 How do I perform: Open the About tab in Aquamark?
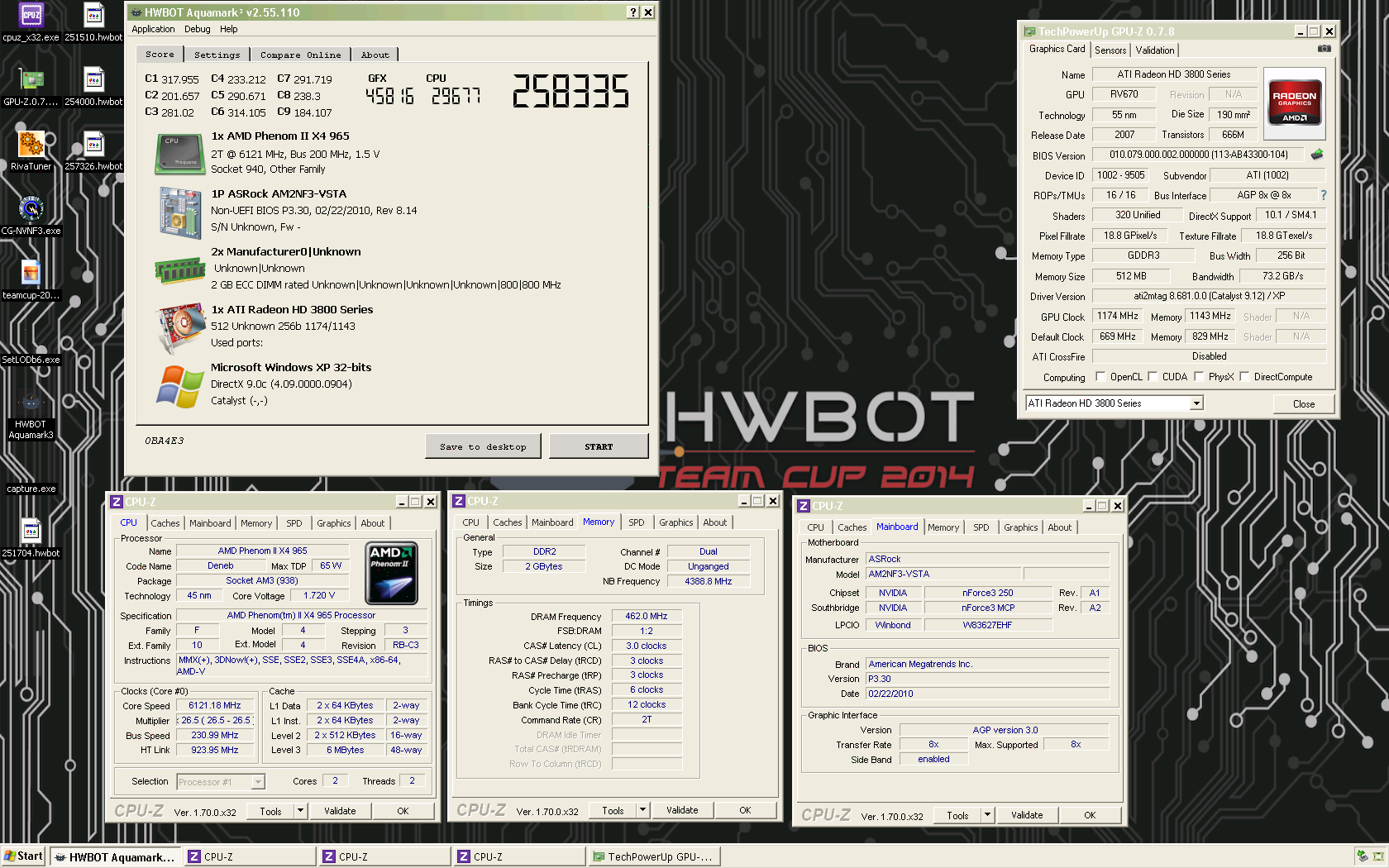(375, 55)
